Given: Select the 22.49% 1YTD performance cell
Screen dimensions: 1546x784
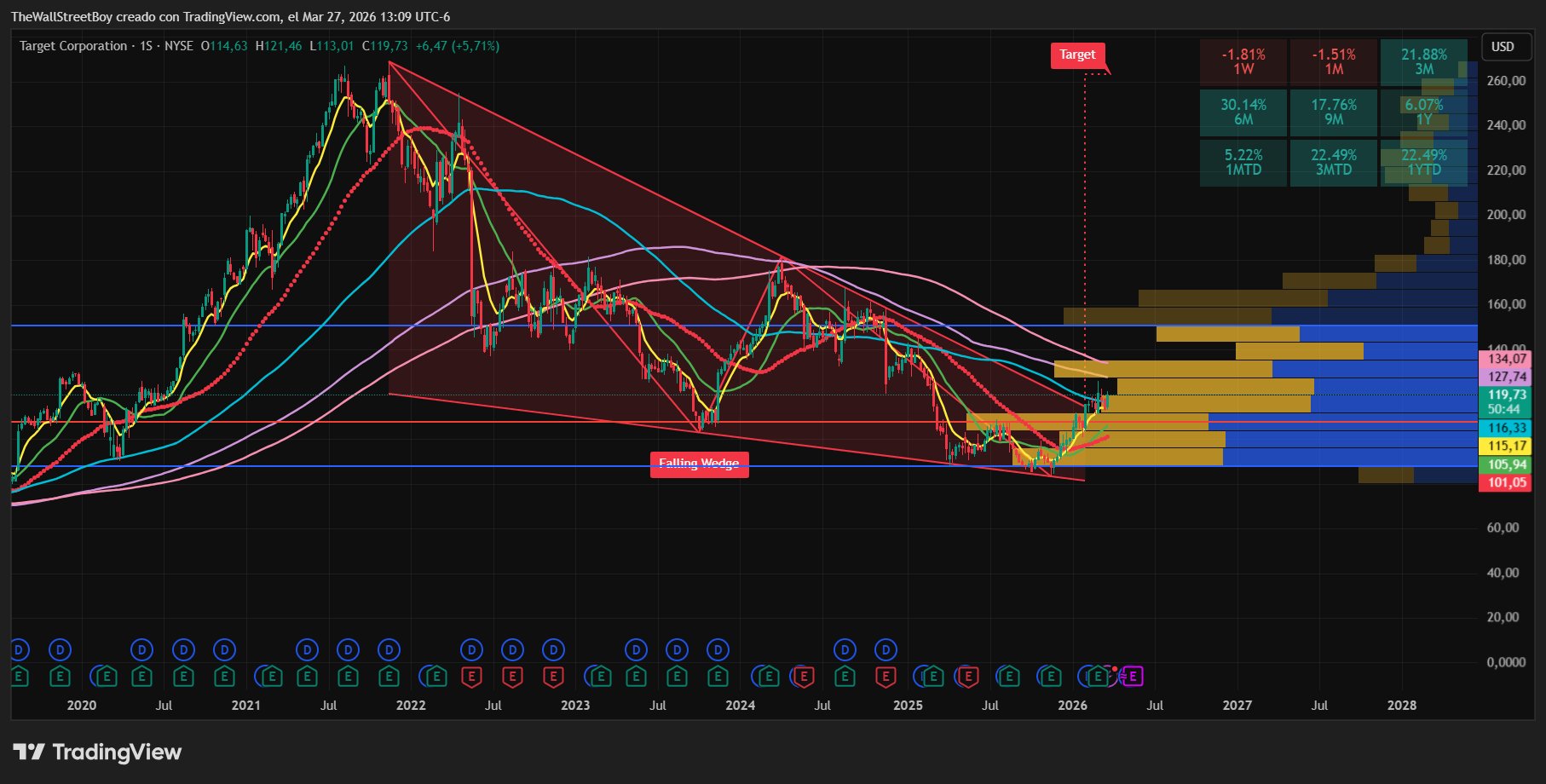Looking at the screenshot, I should pos(1424,162).
